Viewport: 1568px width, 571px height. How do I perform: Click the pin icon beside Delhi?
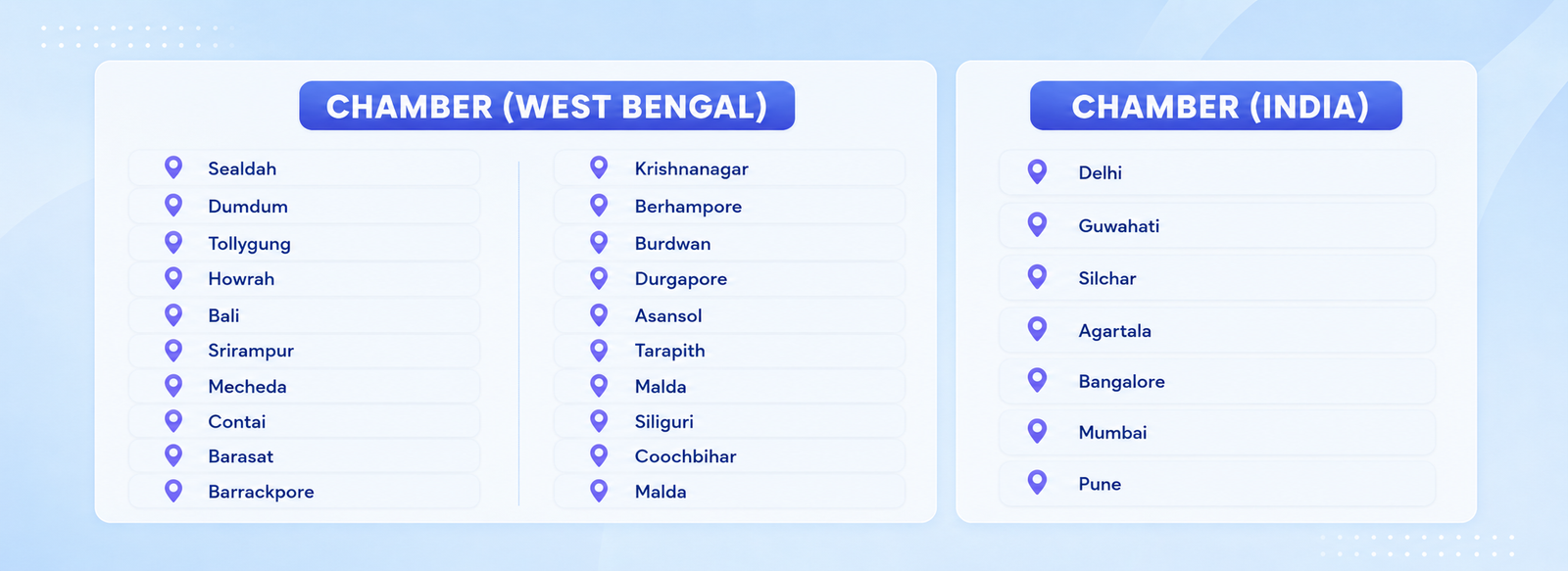[x=1037, y=171]
